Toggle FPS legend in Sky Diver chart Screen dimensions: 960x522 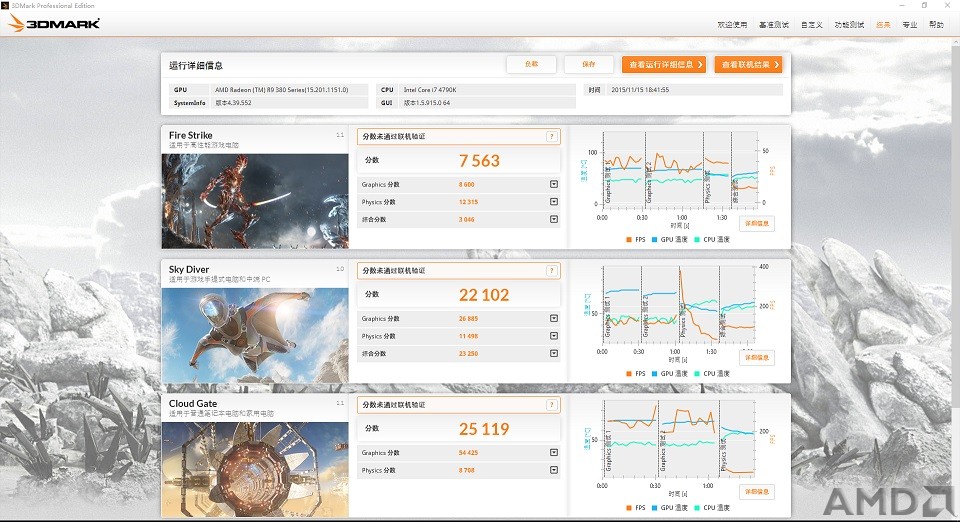coord(636,373)
